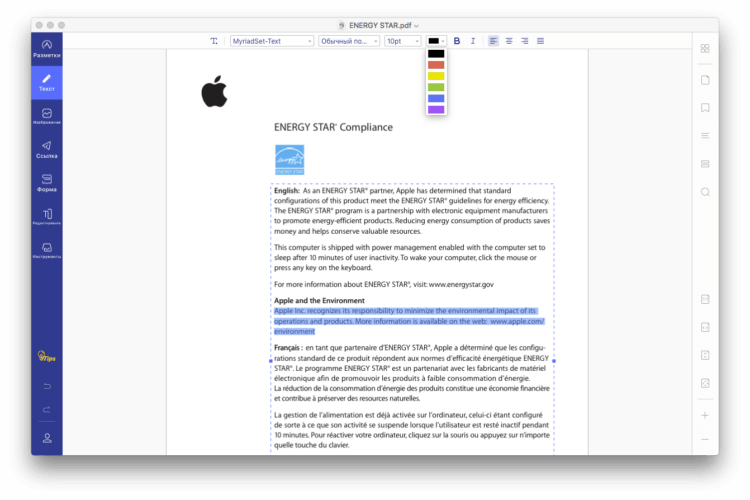Choose the green color swatch
The image size is (750, 500).
pos(436,87)
